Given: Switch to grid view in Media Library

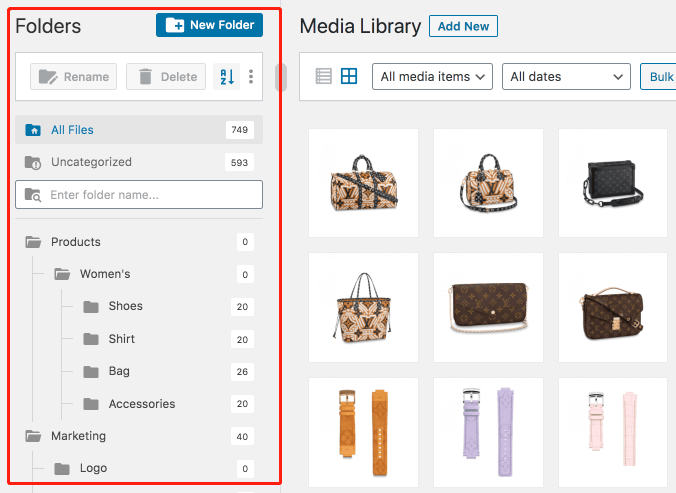Looking at the screenshot, I should tap(349, 76).
